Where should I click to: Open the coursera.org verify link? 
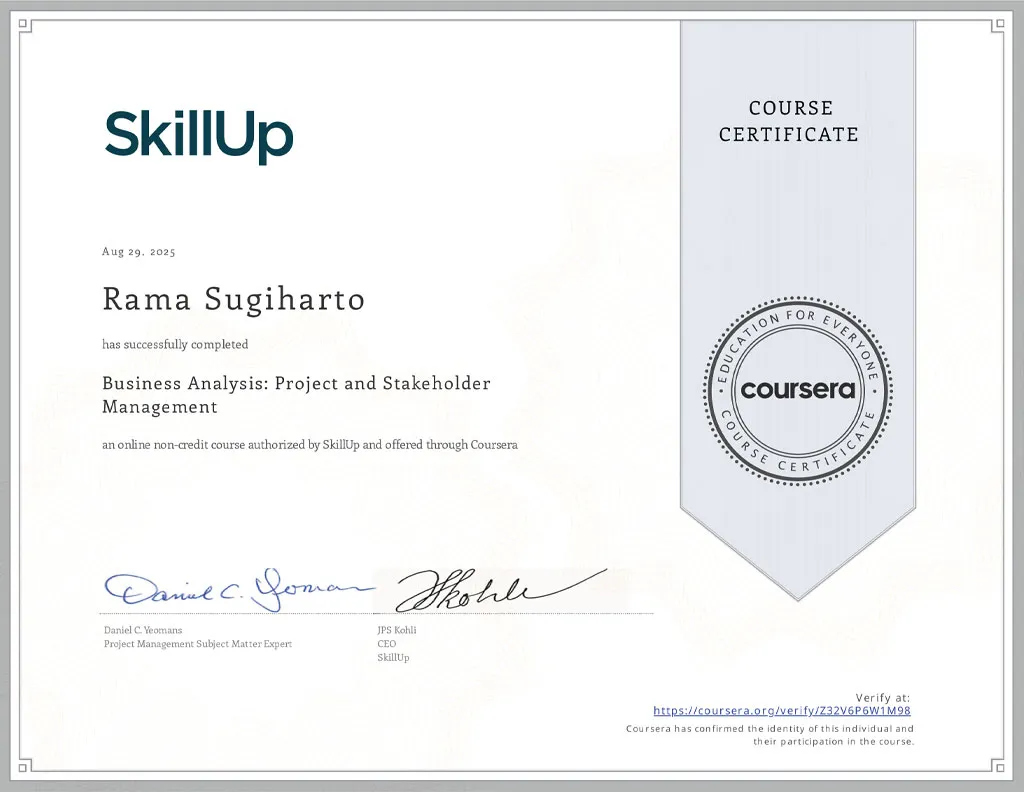(781, 711)
